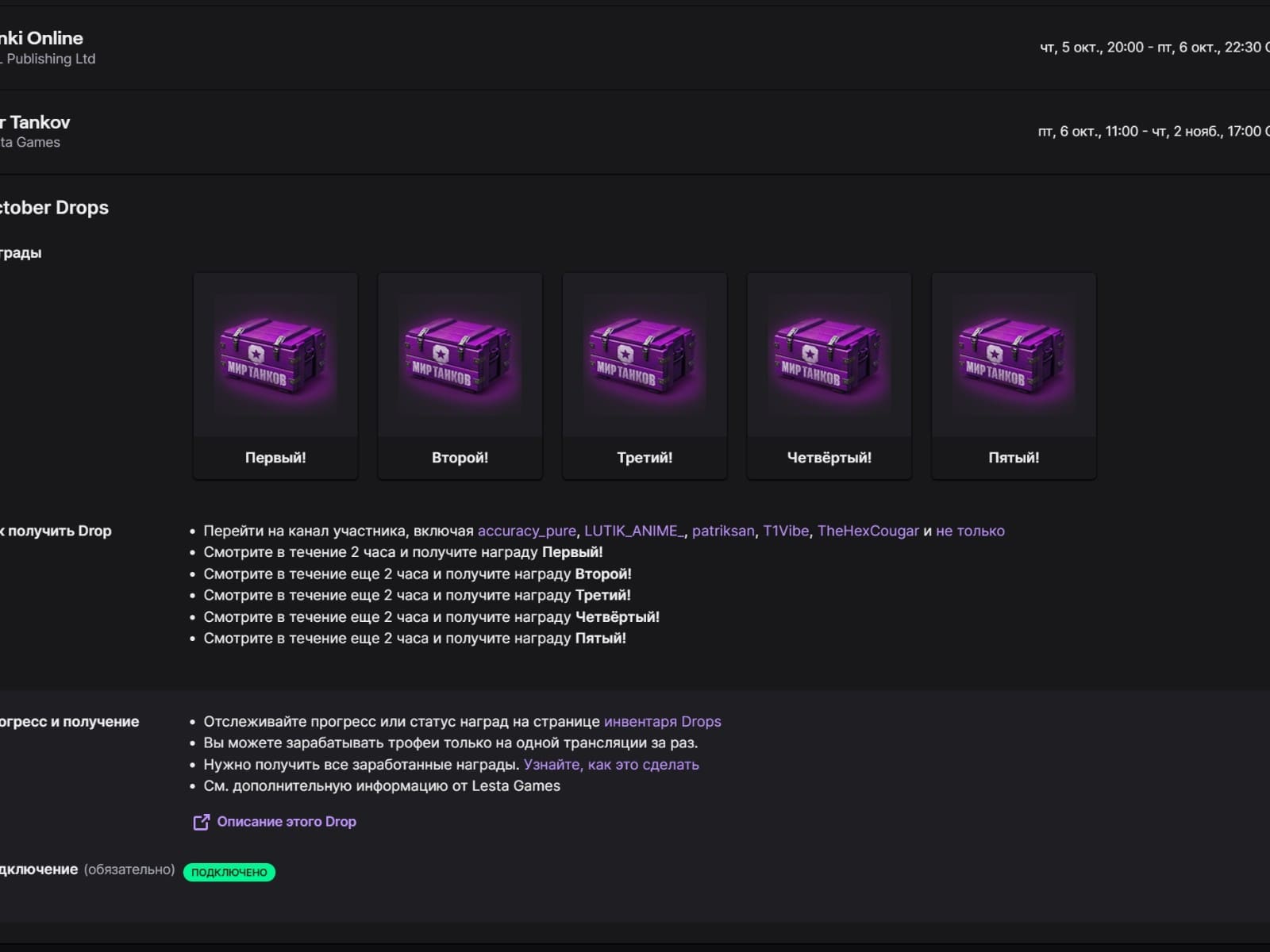
Task: Click the instruction line ending with Второй!
Action: 418,574
